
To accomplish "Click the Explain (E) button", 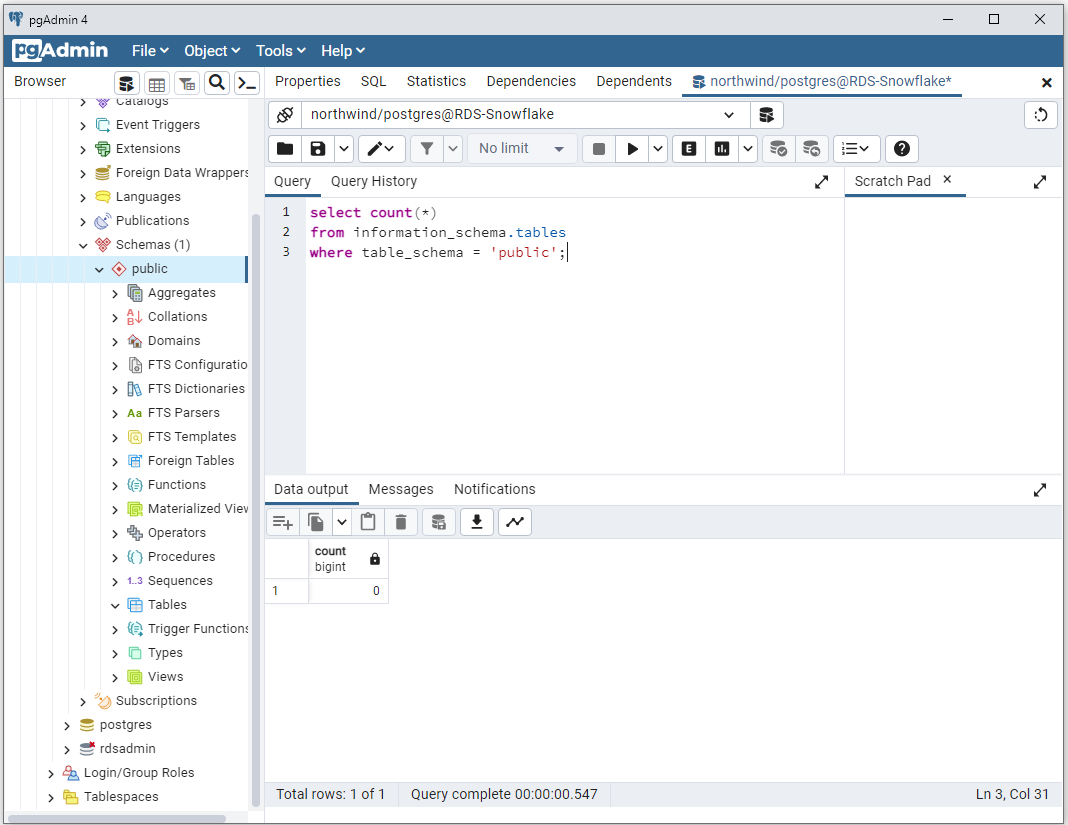I will (x=689, y=149).
